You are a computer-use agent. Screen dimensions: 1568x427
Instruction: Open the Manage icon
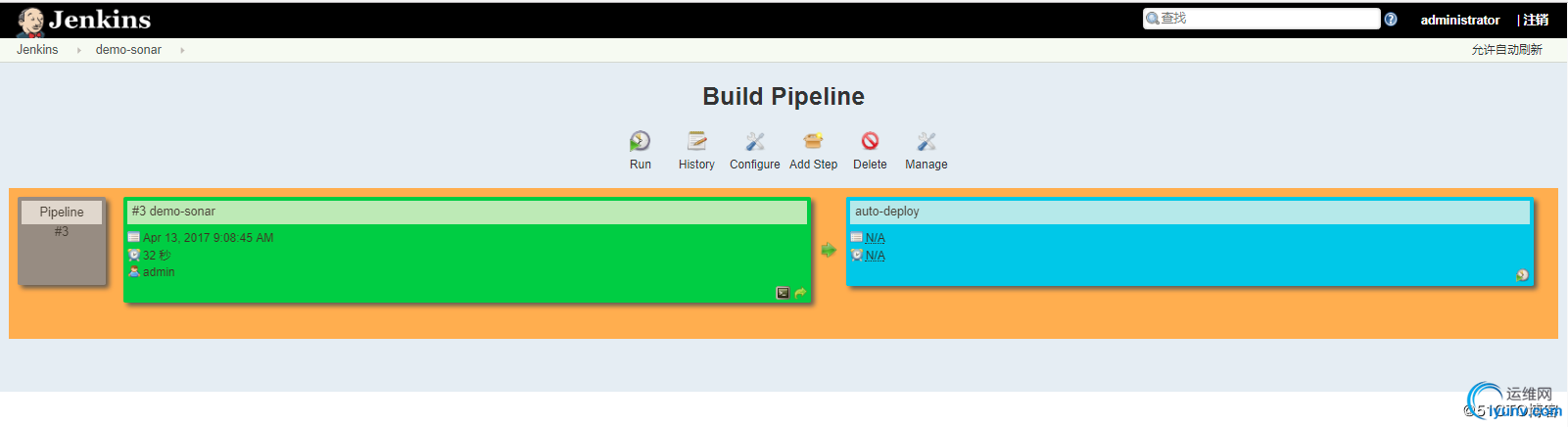pyautogui.click(x=927, y=141)
